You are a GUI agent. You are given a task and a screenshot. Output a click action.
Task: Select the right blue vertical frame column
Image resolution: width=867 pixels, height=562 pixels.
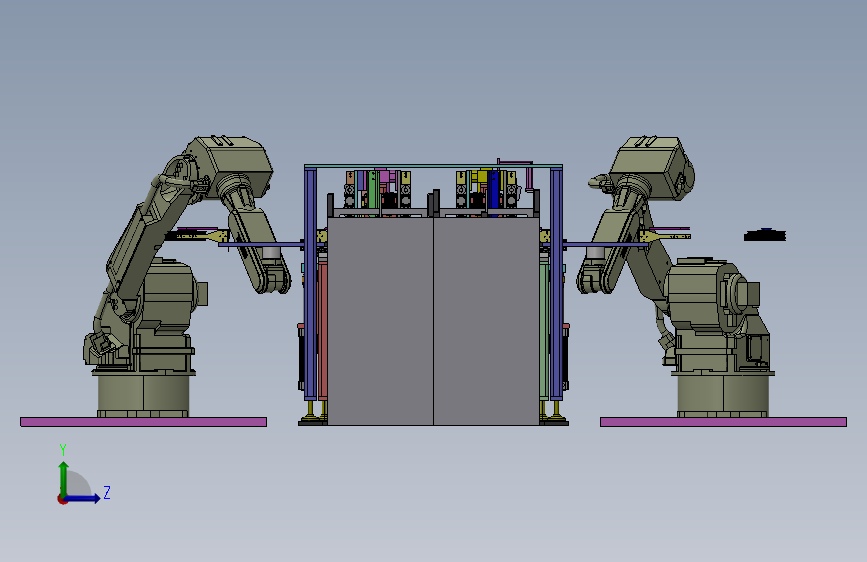pos(556,284)
